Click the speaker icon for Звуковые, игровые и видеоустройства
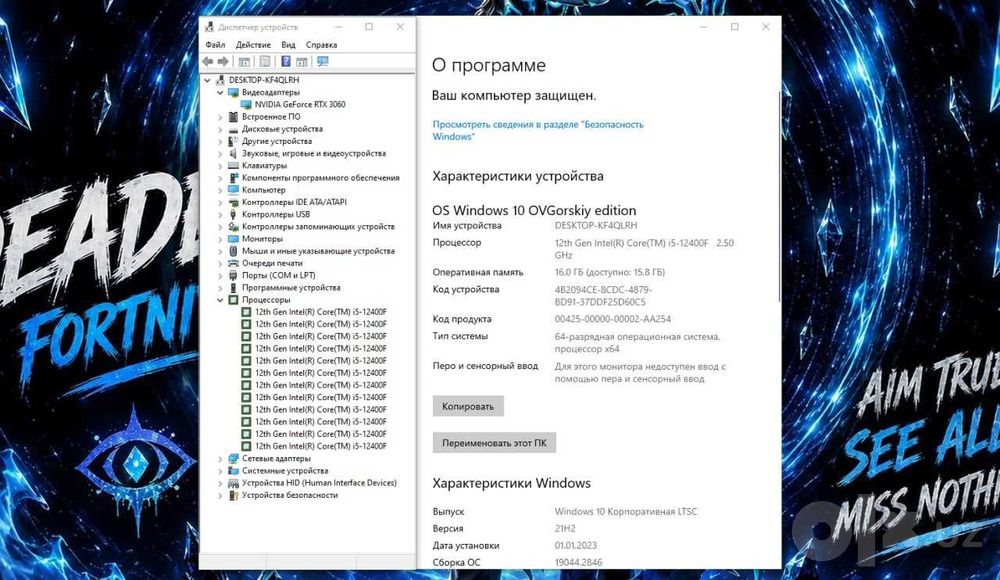 tap(233, 153)
